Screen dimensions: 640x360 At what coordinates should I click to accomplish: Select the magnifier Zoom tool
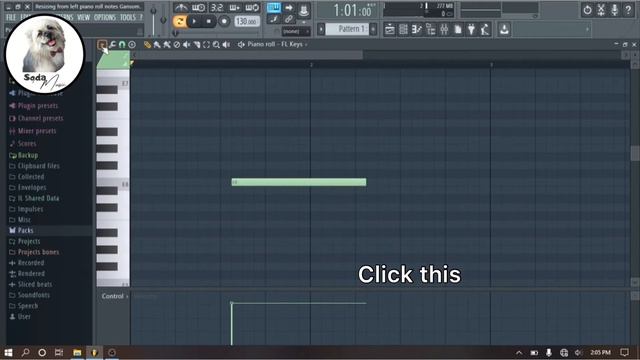coord(216,44)
